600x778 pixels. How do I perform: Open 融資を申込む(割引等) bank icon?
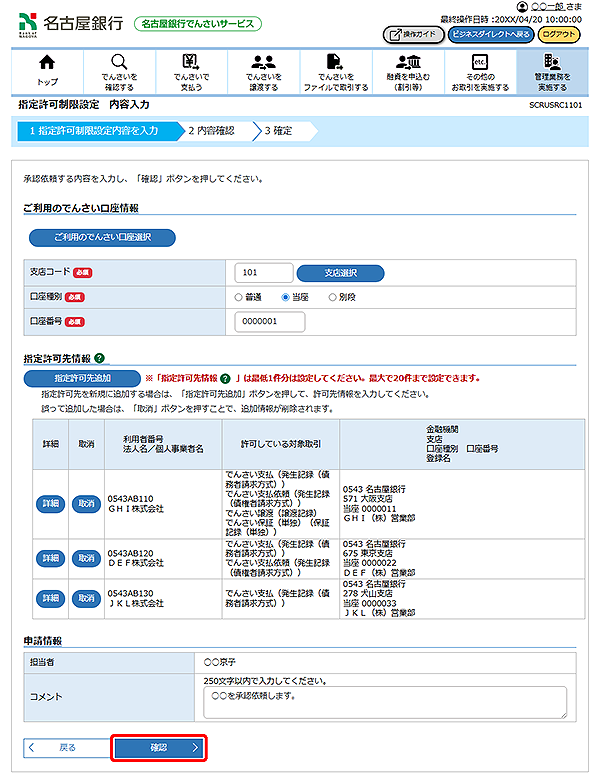click(407, 63)
